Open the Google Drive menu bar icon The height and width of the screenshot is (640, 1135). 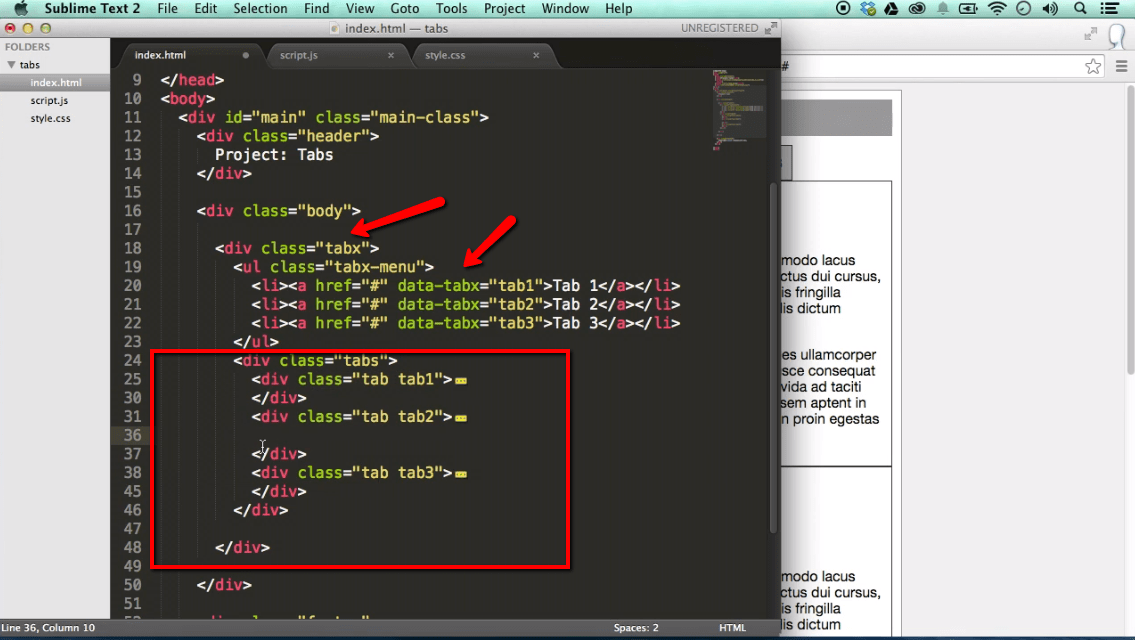(x=890, y=9)
